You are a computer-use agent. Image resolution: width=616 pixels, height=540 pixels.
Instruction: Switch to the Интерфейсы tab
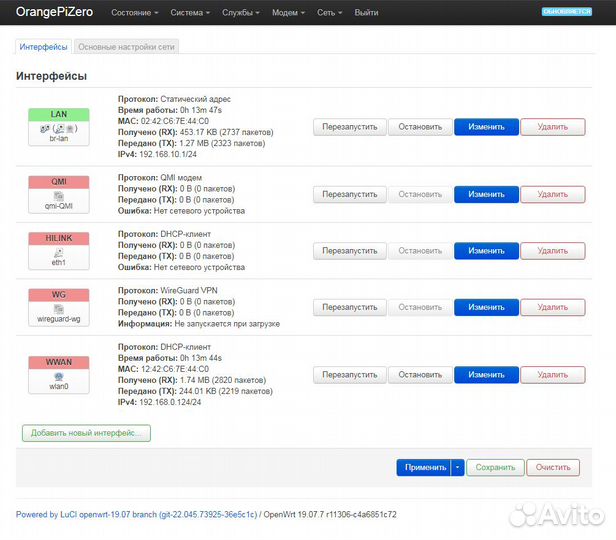pos(44,47)
